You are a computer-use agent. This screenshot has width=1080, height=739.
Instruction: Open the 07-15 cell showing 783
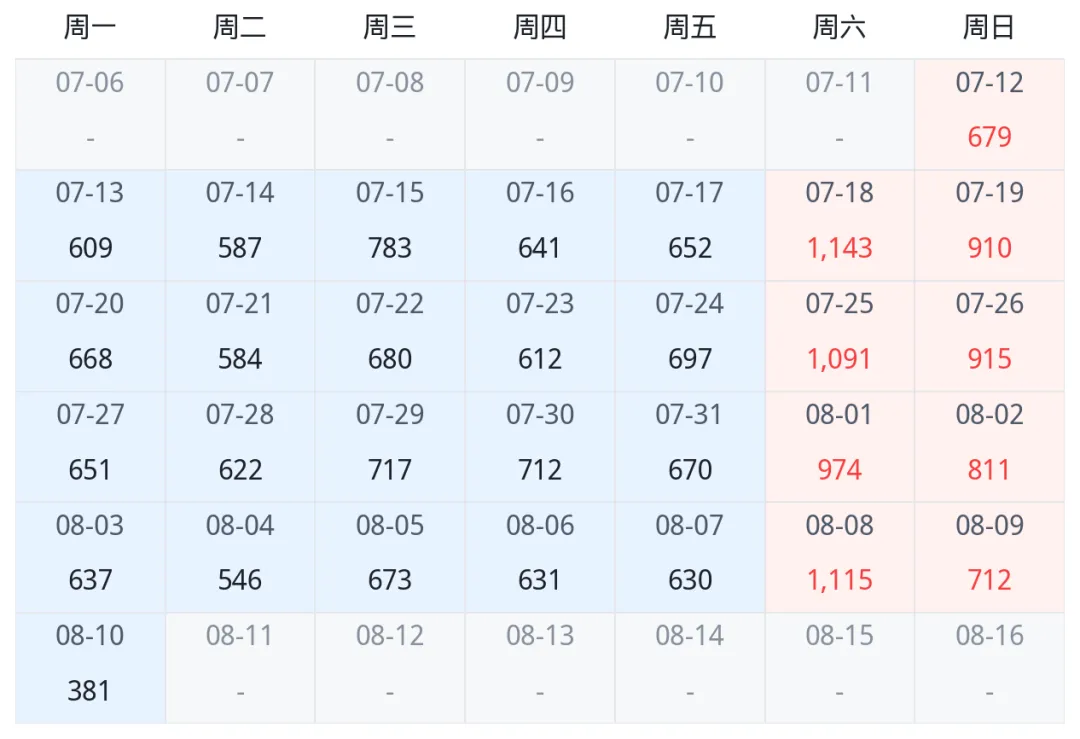390,225
